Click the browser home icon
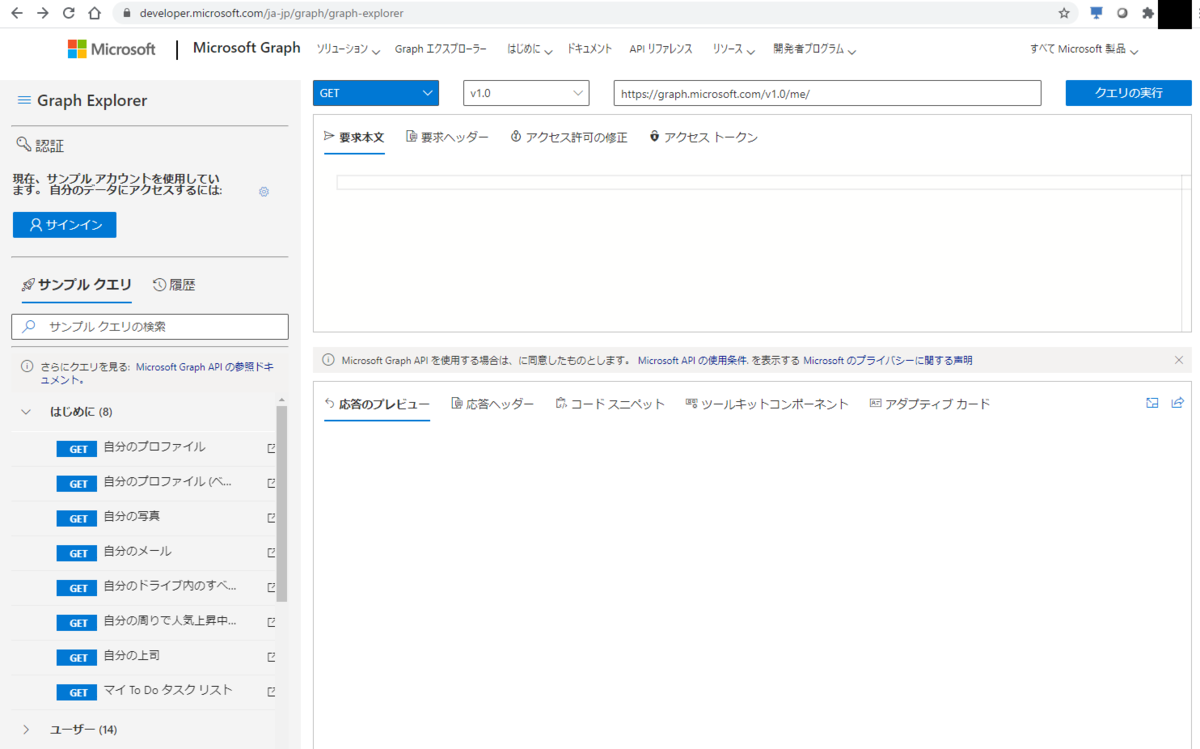This screenshot has width=1200, height=749. (95, 14)
